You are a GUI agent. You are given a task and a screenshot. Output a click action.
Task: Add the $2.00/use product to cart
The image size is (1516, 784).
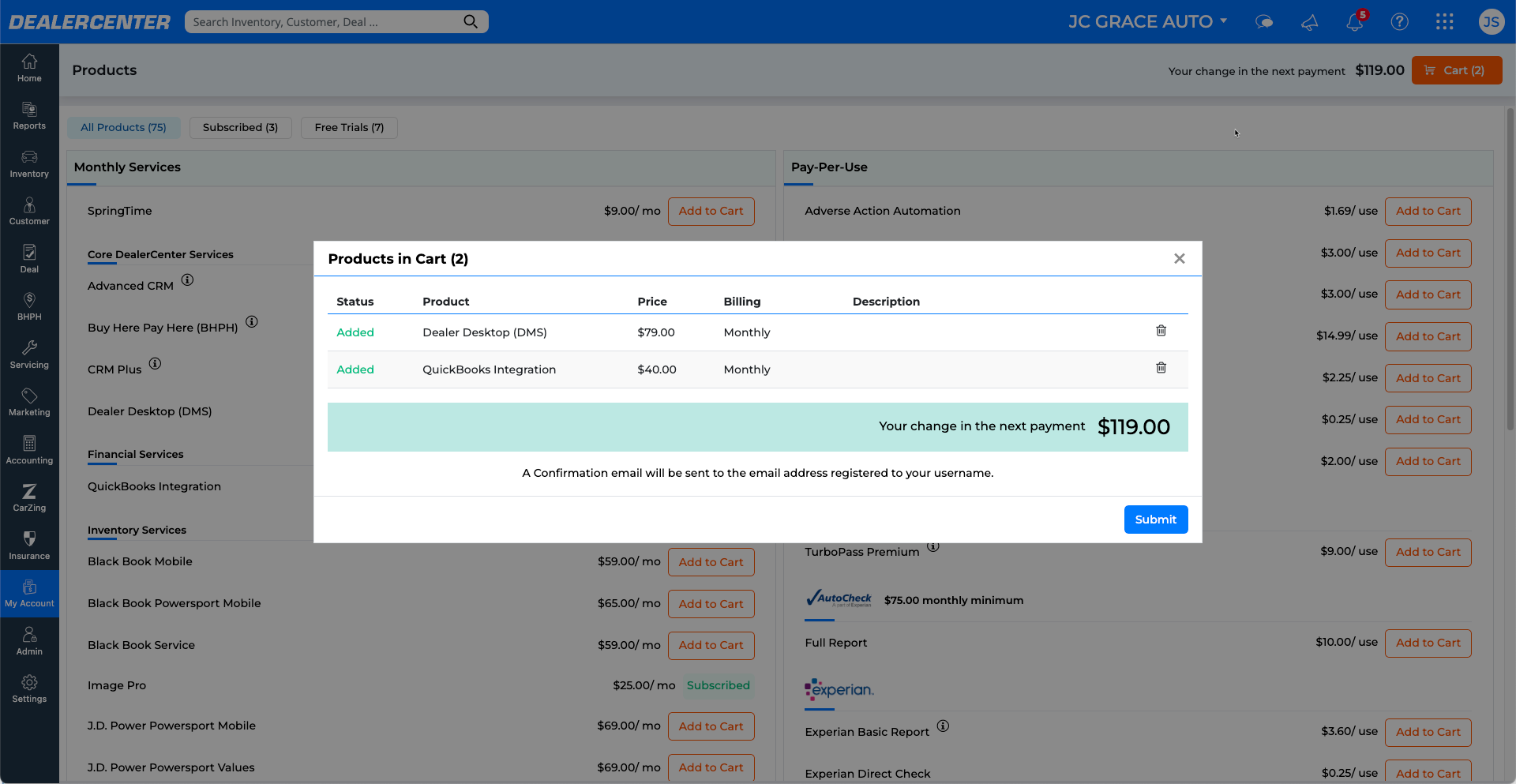click(1428, 461)
